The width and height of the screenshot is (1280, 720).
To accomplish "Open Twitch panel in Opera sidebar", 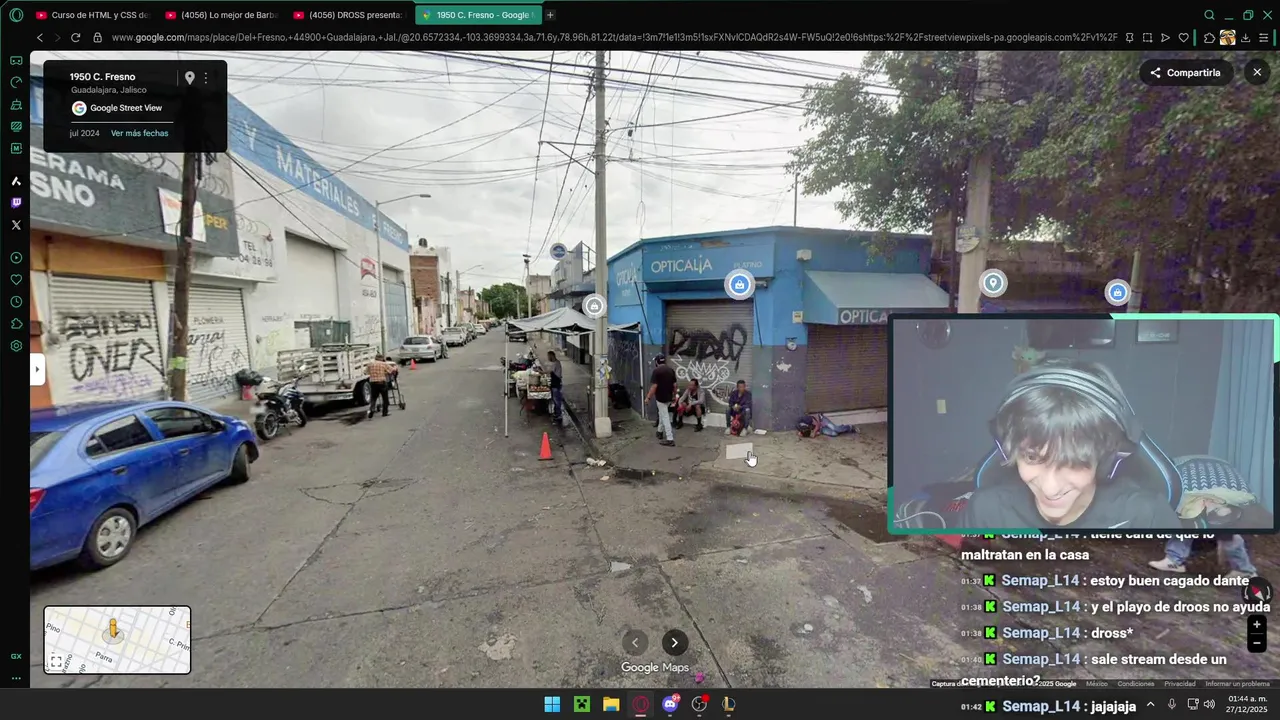I will point(16,203).
